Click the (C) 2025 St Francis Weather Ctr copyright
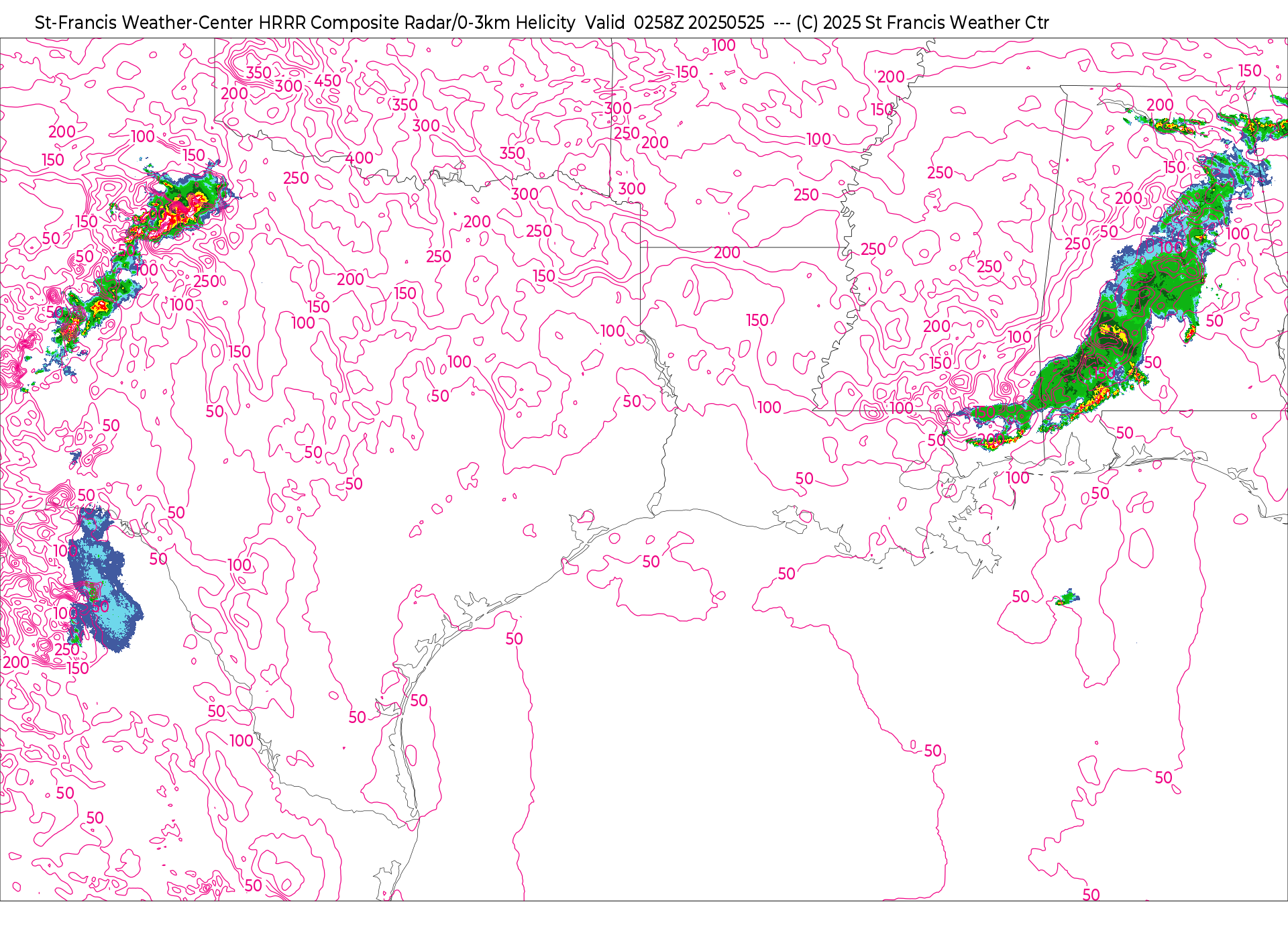Image resolution: width=1288 pixels, height=939 pixels. click(x=922, y=23)
